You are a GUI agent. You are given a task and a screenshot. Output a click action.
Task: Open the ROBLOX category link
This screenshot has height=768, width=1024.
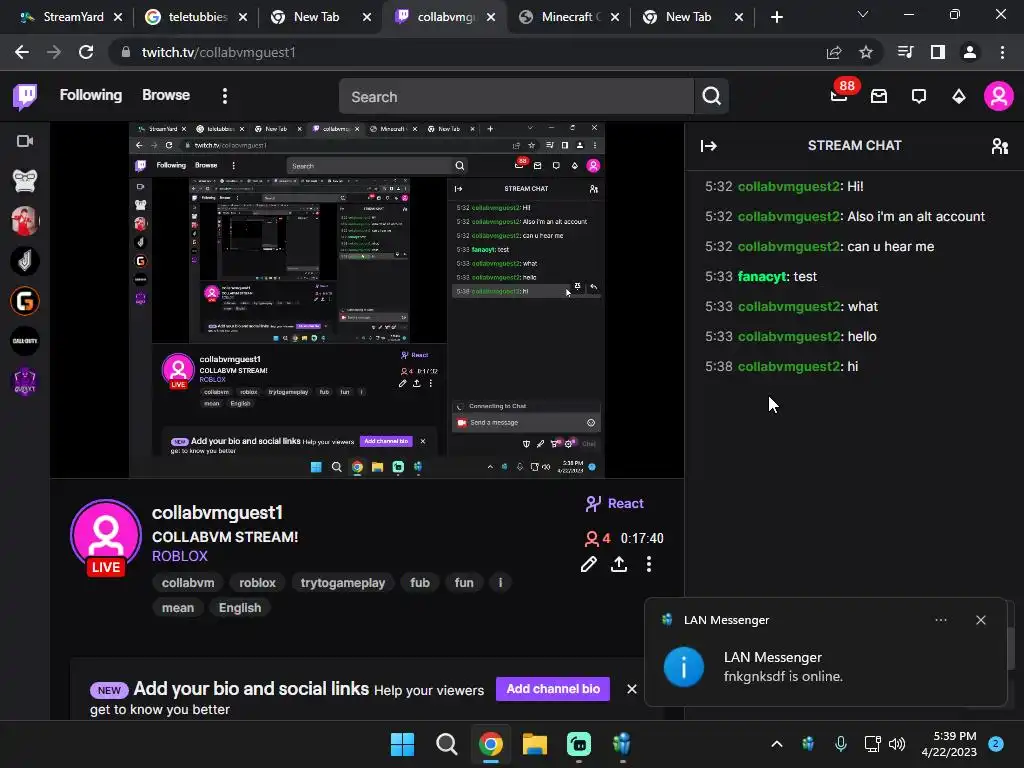[x=180, y=556]
